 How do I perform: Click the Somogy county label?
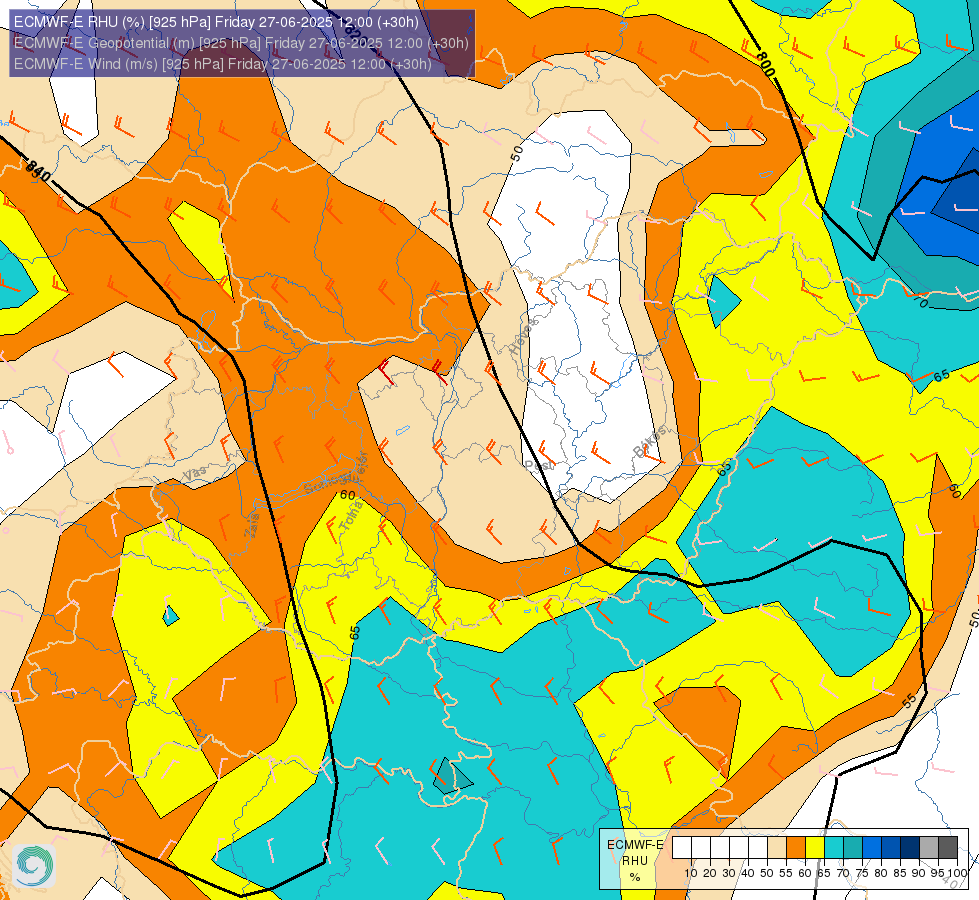click(326, 483)
